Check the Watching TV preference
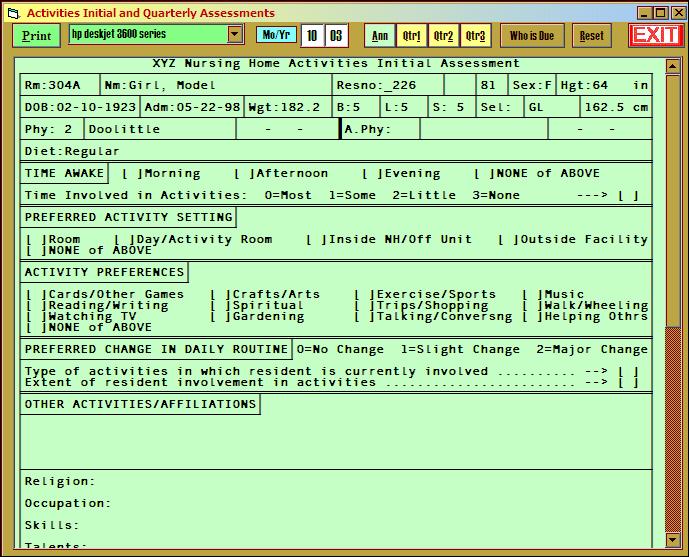 (x=36, y=316)
